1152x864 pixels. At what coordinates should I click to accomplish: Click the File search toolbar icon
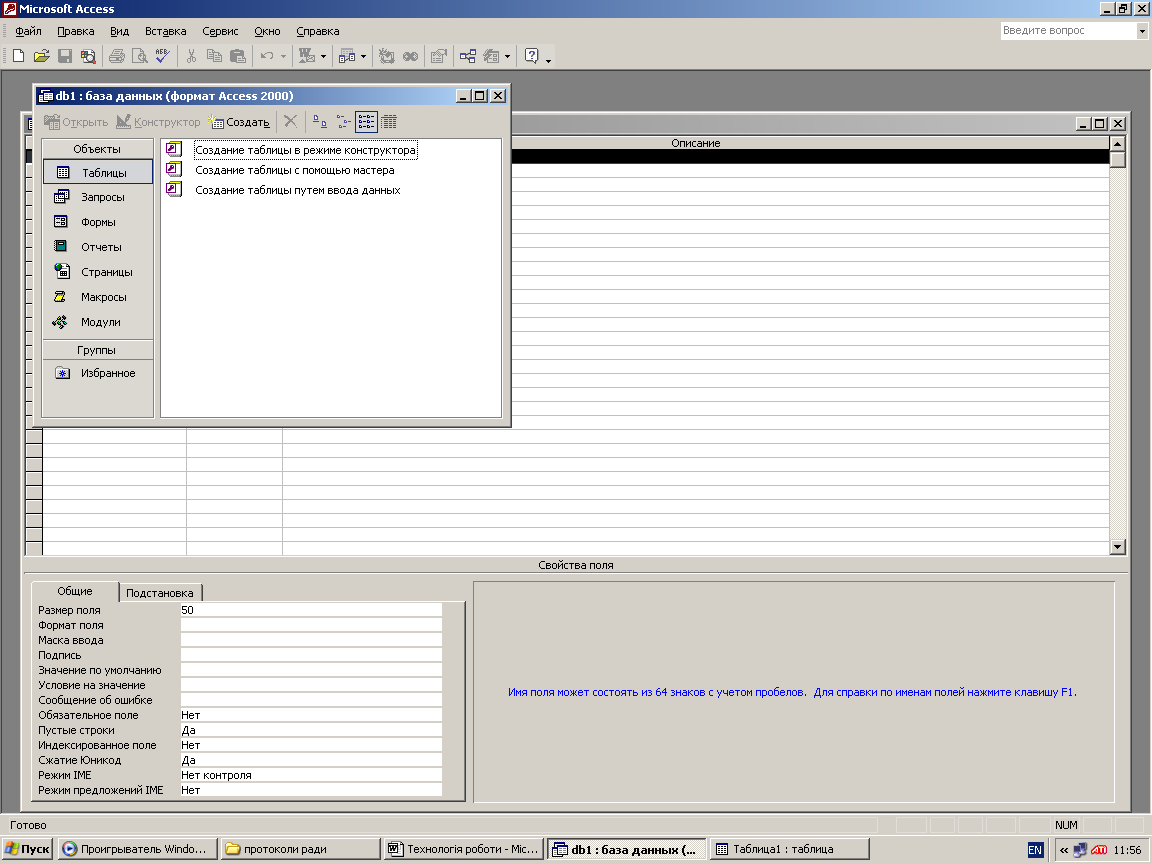(88, 56)
